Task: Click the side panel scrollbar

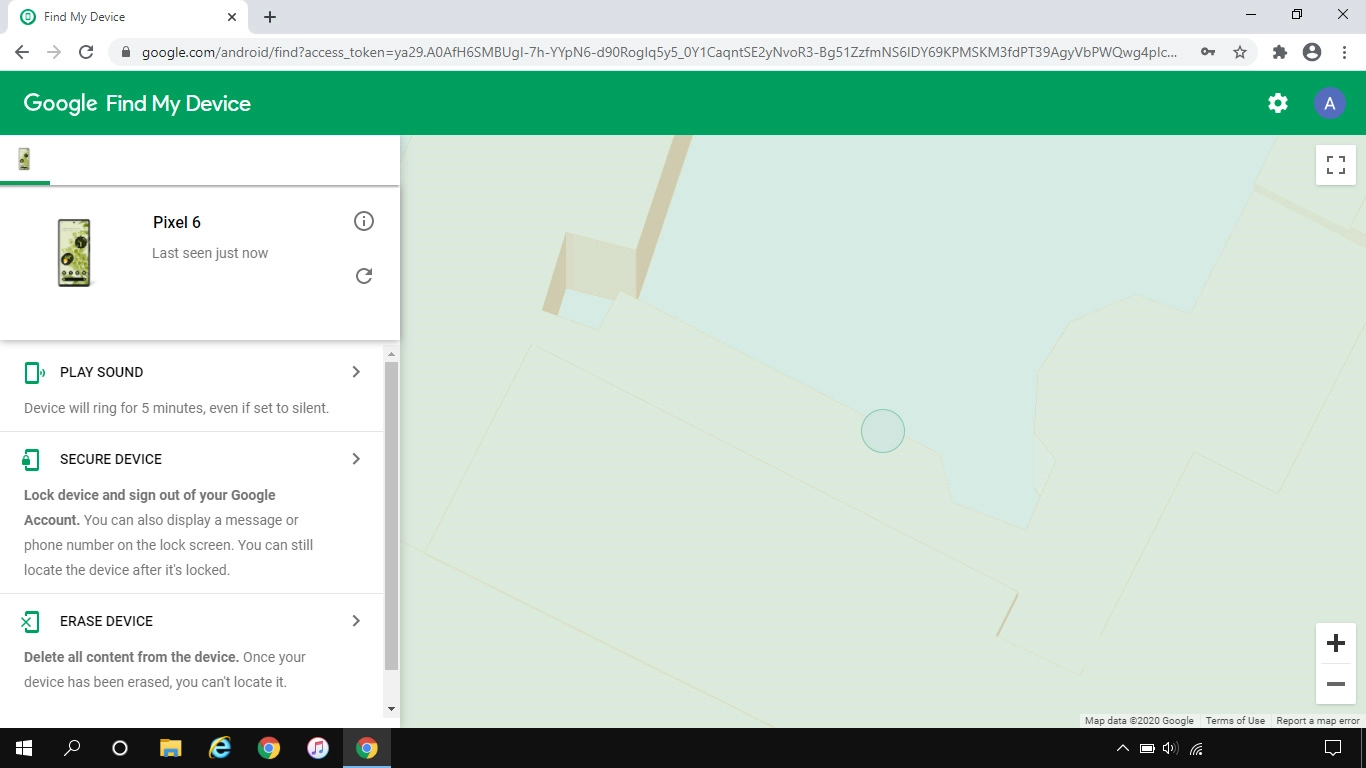Action: (x=391, y=515)
